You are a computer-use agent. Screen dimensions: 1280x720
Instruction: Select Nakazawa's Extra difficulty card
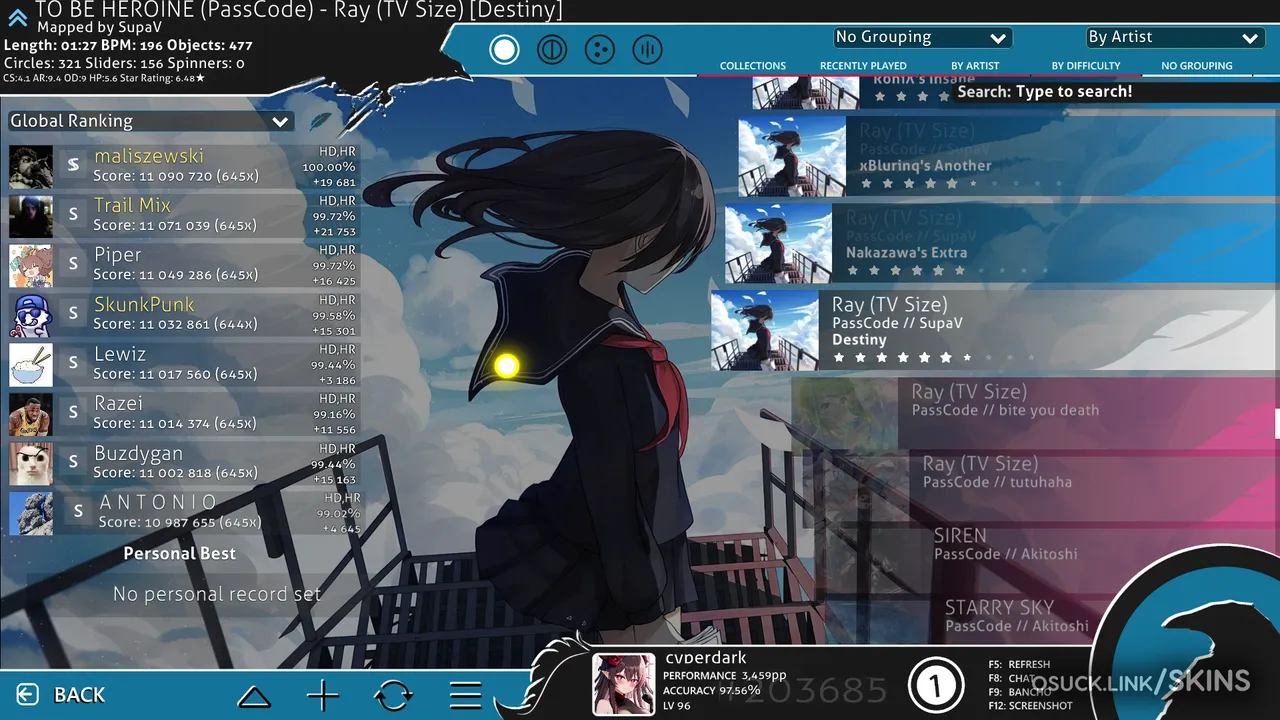[x=1002, y=244]
